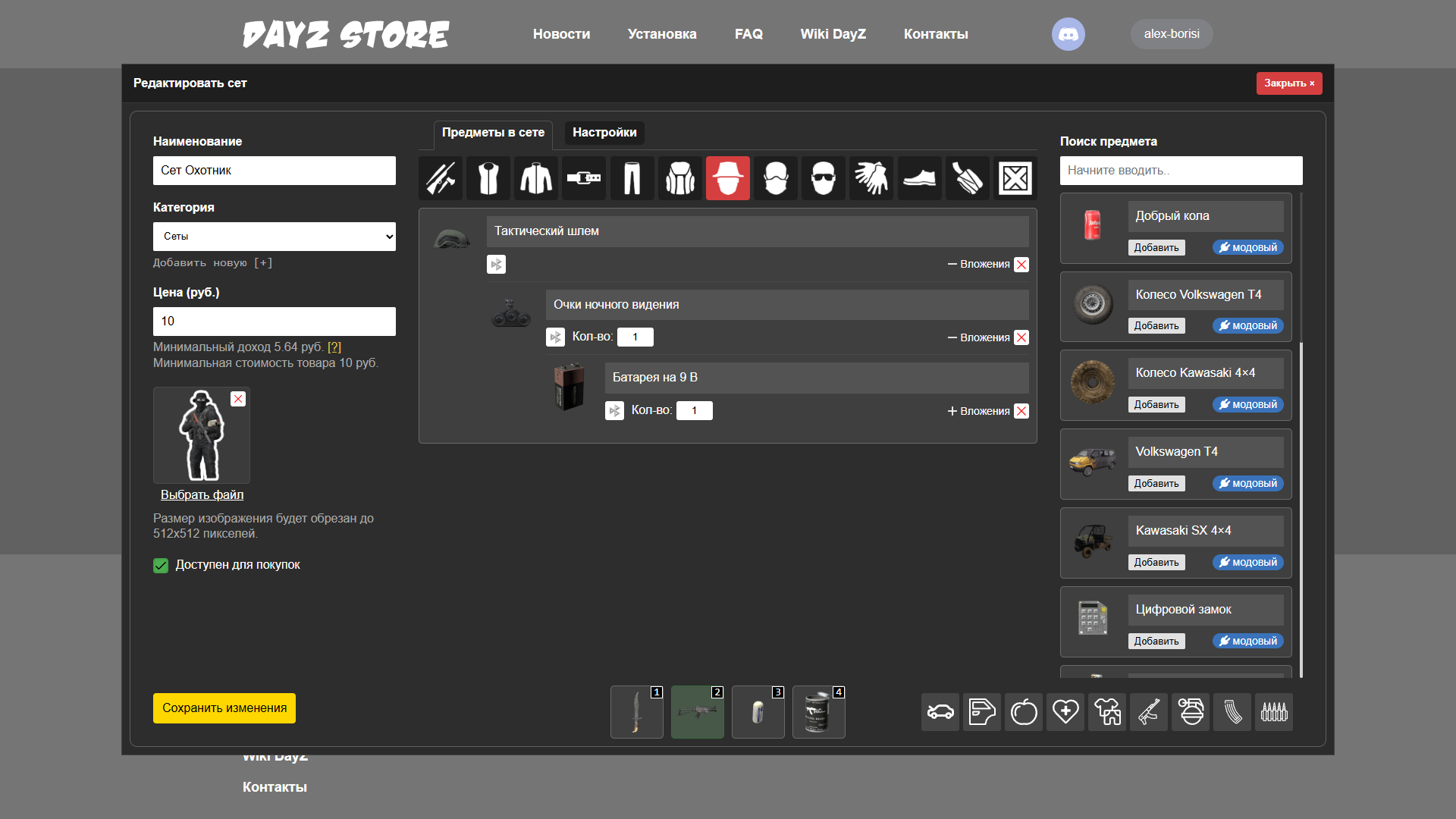Toggle icon under Тактический шлем
Viewport: 1456px width, 819px height.
[496, 265]
